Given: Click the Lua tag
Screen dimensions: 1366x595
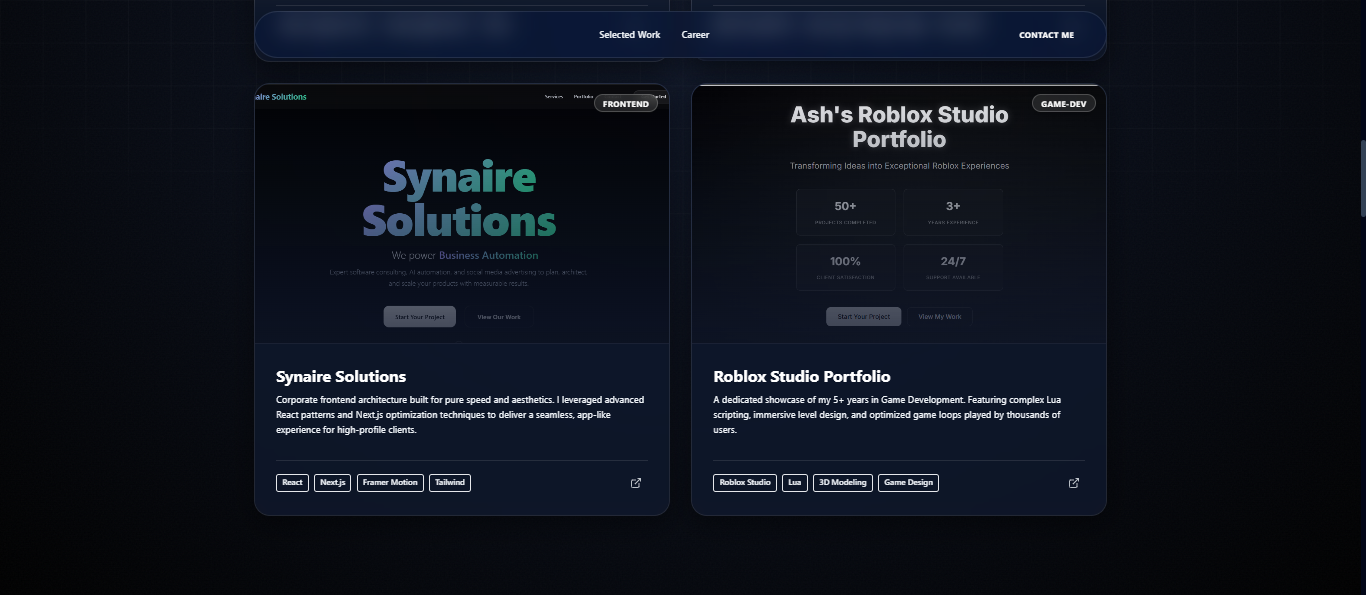Looking at the screenshot, I should point(795,483).
